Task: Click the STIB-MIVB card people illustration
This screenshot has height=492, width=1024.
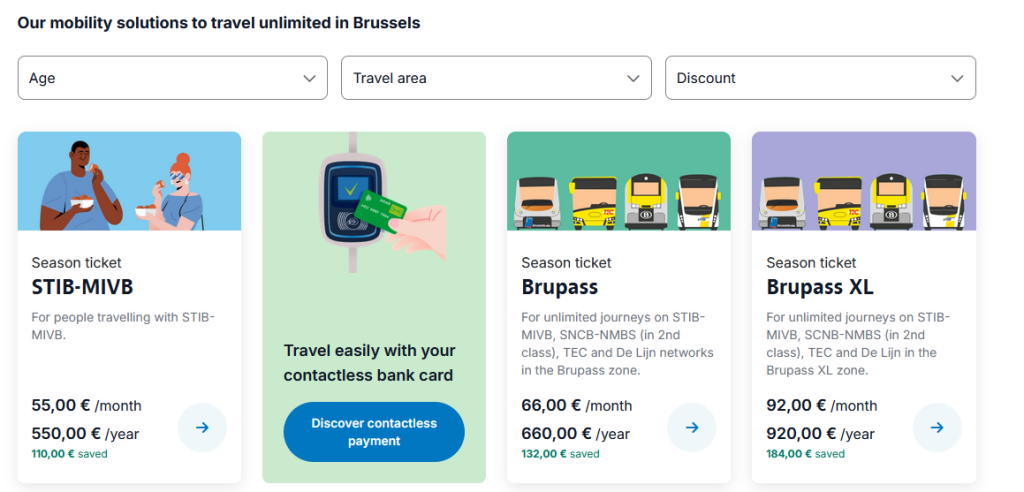Action: pyautogui.click(x=129, y=181)
